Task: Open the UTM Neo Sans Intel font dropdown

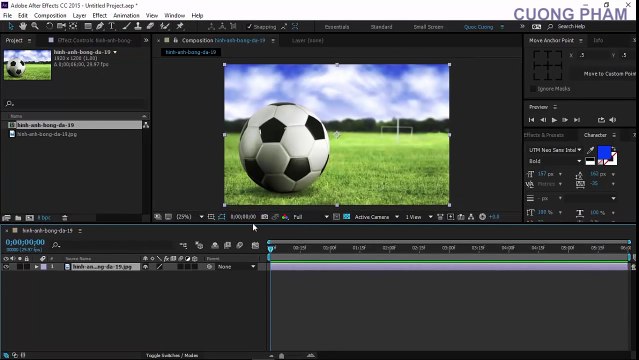Action: point(555,150)
